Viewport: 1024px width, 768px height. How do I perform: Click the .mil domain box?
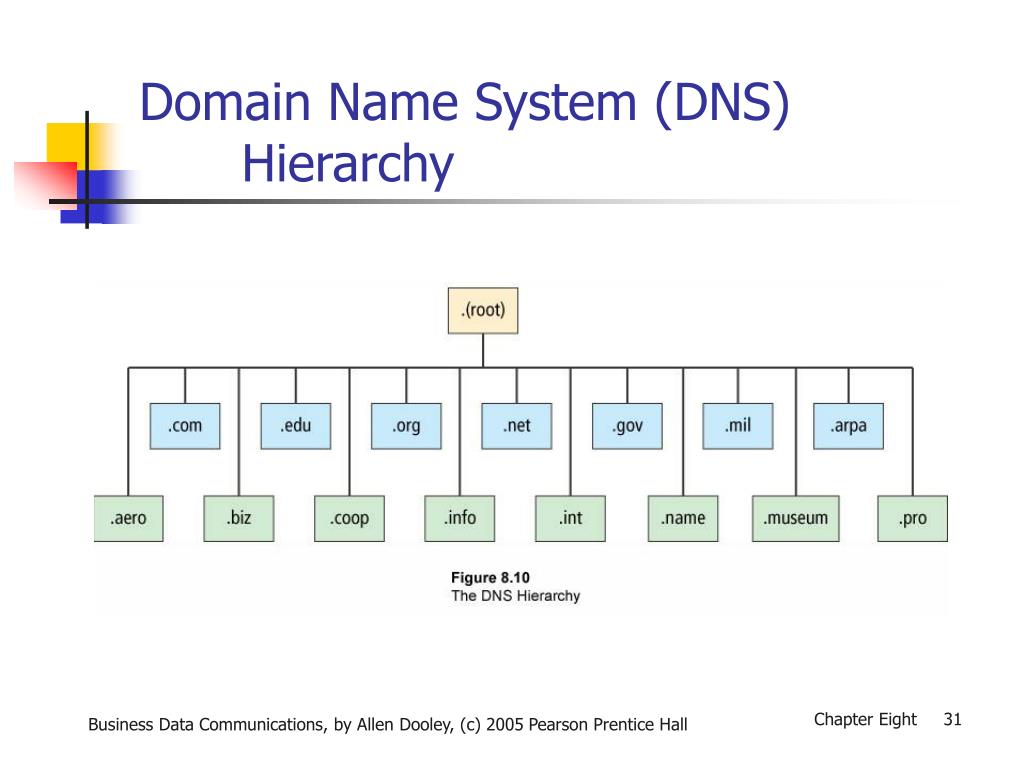[x=738, y=426]
